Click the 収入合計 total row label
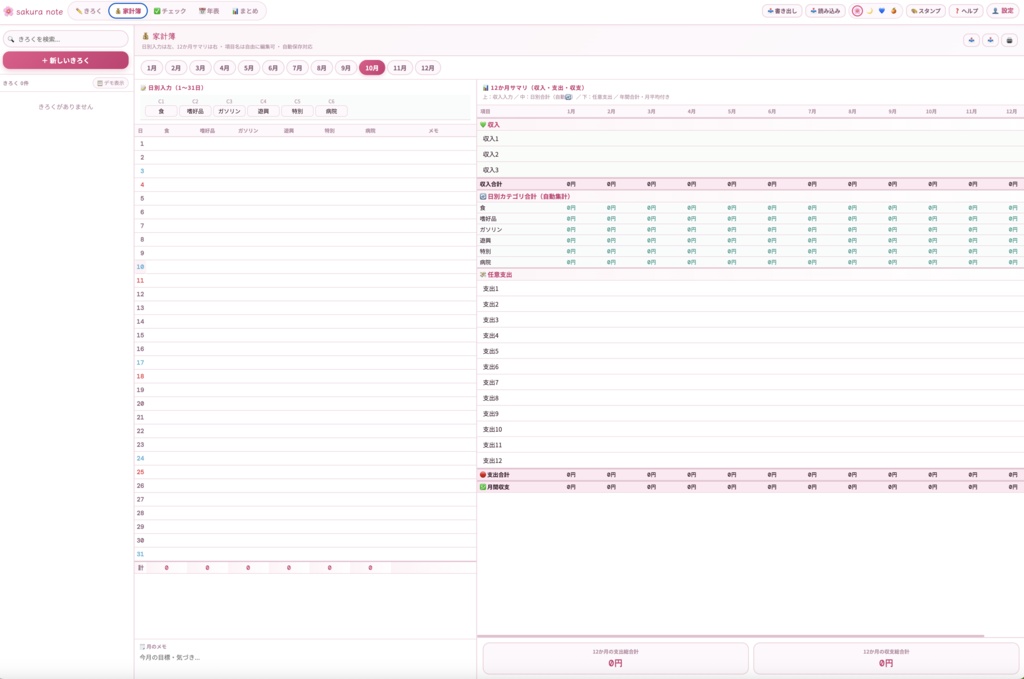This screenshot has width=1024, height=679. 490,184
